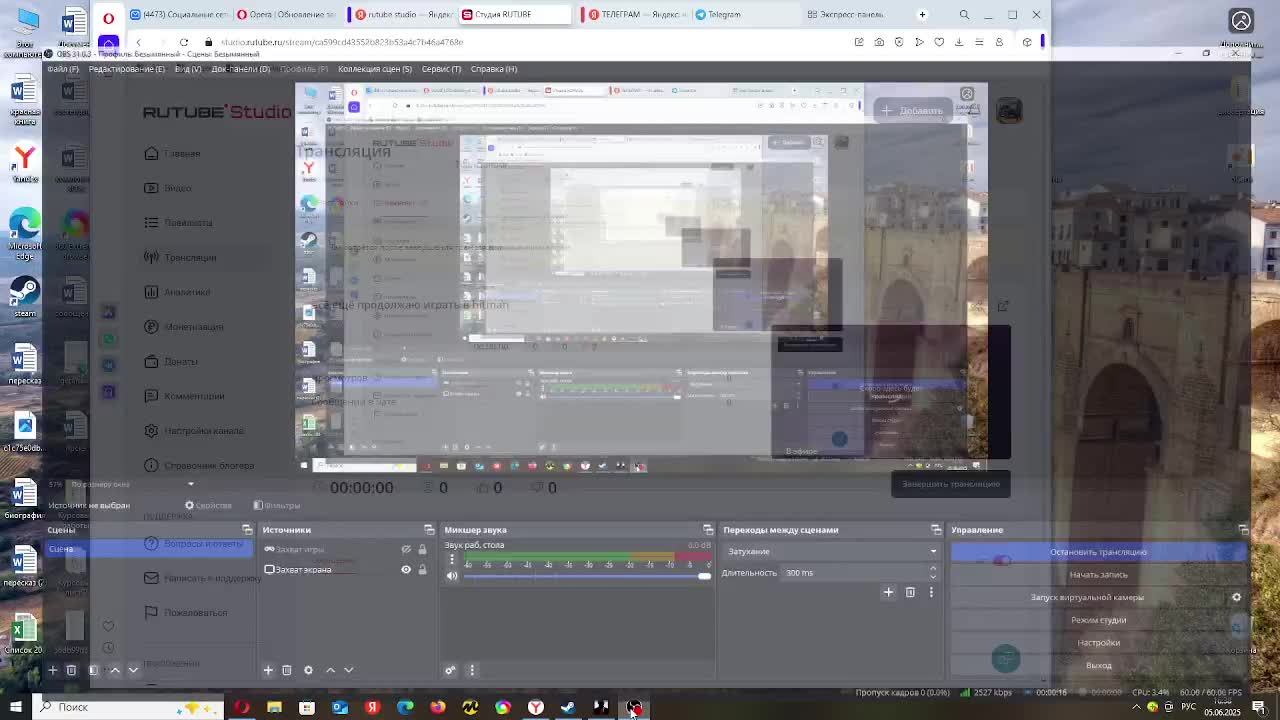This screenshot has height=720, width=1280.
Task: Adjust the Звук раб. стола volume slider
Action: (x=587, y=576)
